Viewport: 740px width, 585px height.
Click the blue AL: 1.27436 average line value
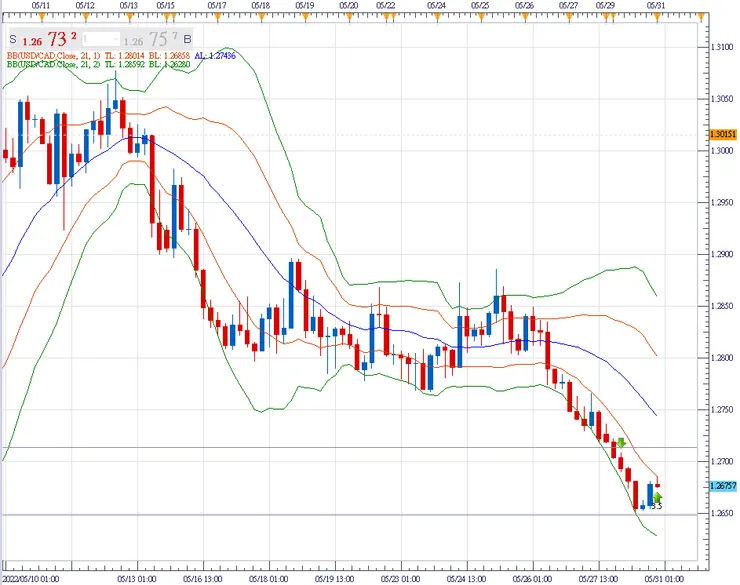tap(215, 56)
